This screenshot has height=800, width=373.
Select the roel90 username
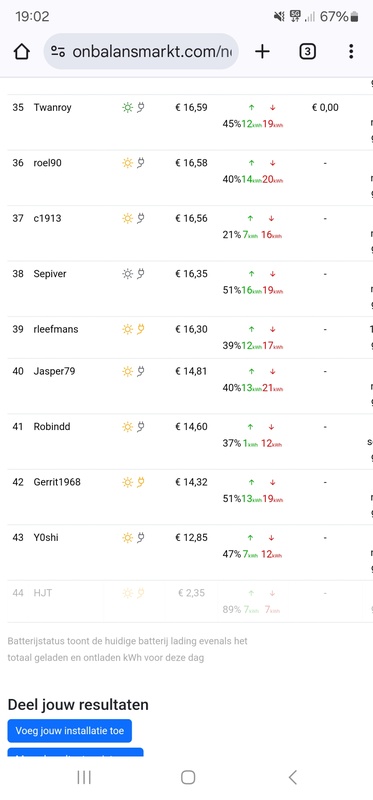[x=47, y=163]
